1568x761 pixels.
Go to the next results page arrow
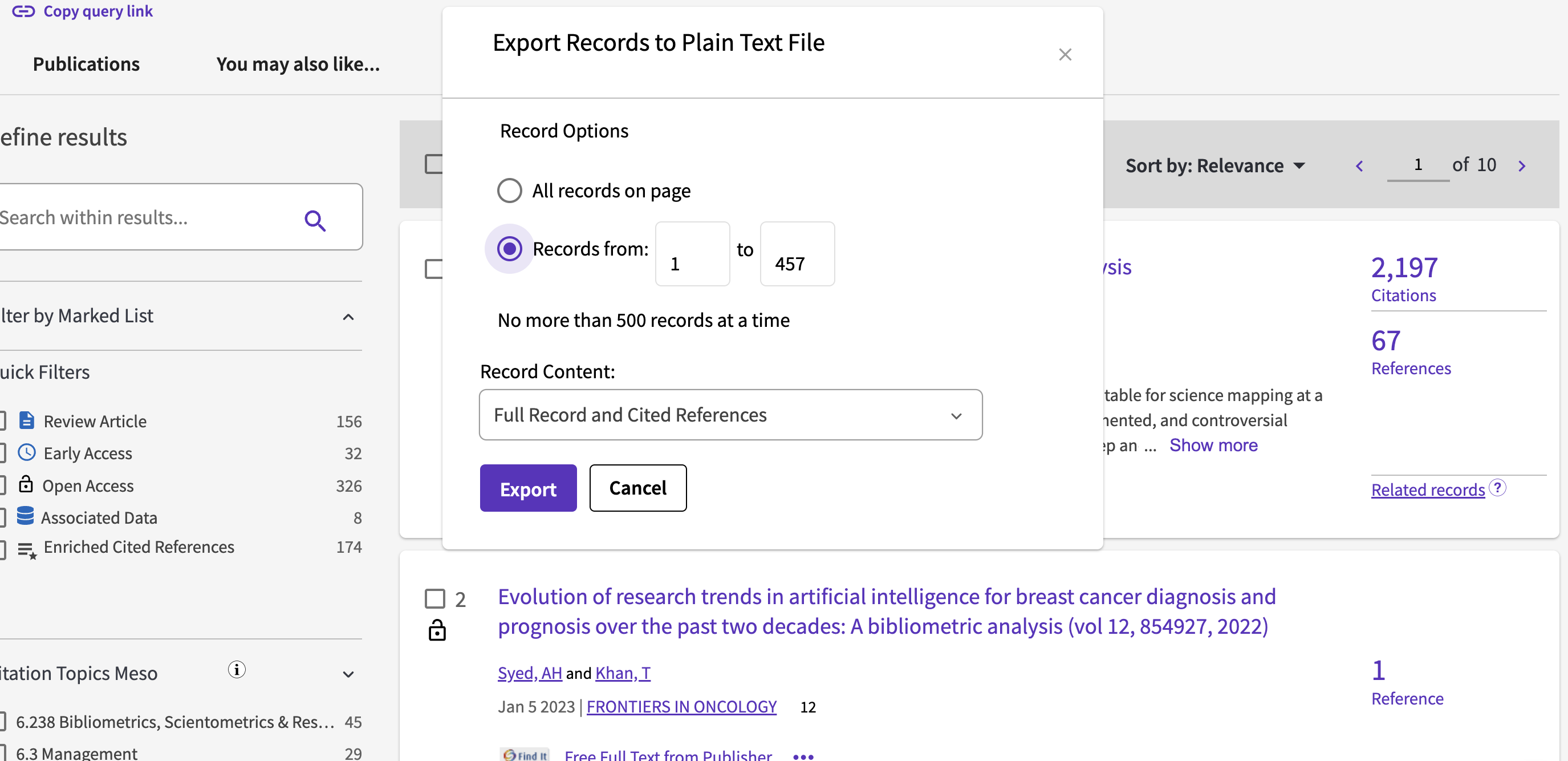point(1522,165)
